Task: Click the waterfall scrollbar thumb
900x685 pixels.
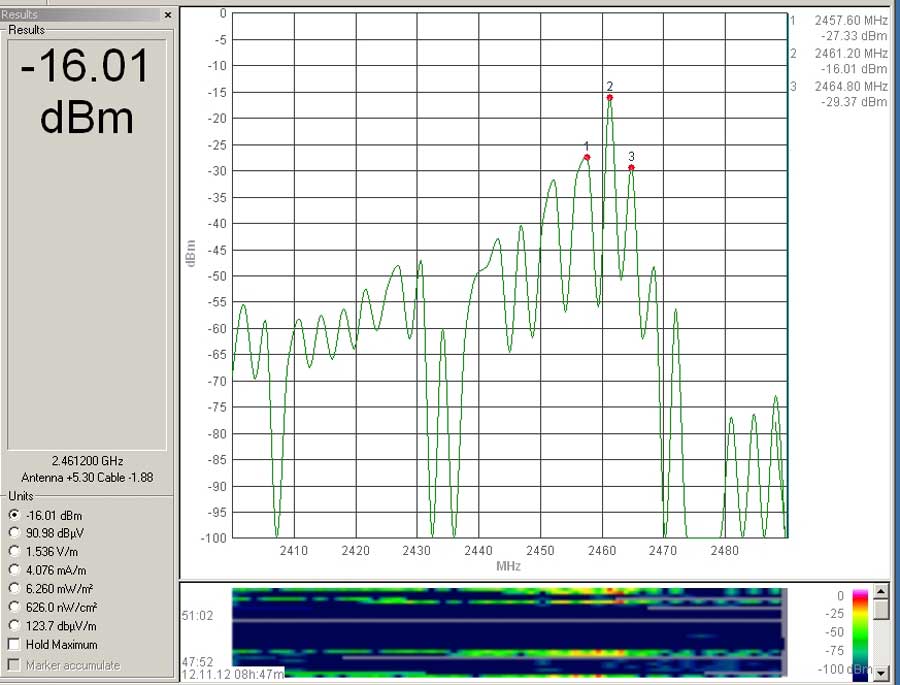Action: (x=880, y=608)
